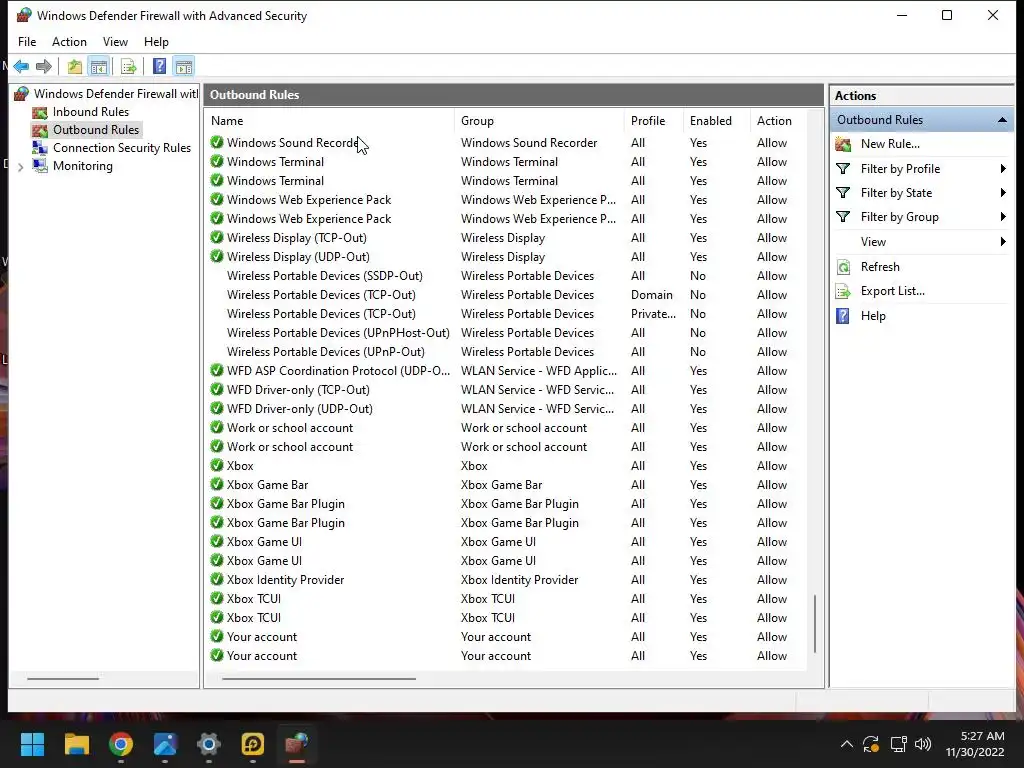Open the Windows Start button

32,744
